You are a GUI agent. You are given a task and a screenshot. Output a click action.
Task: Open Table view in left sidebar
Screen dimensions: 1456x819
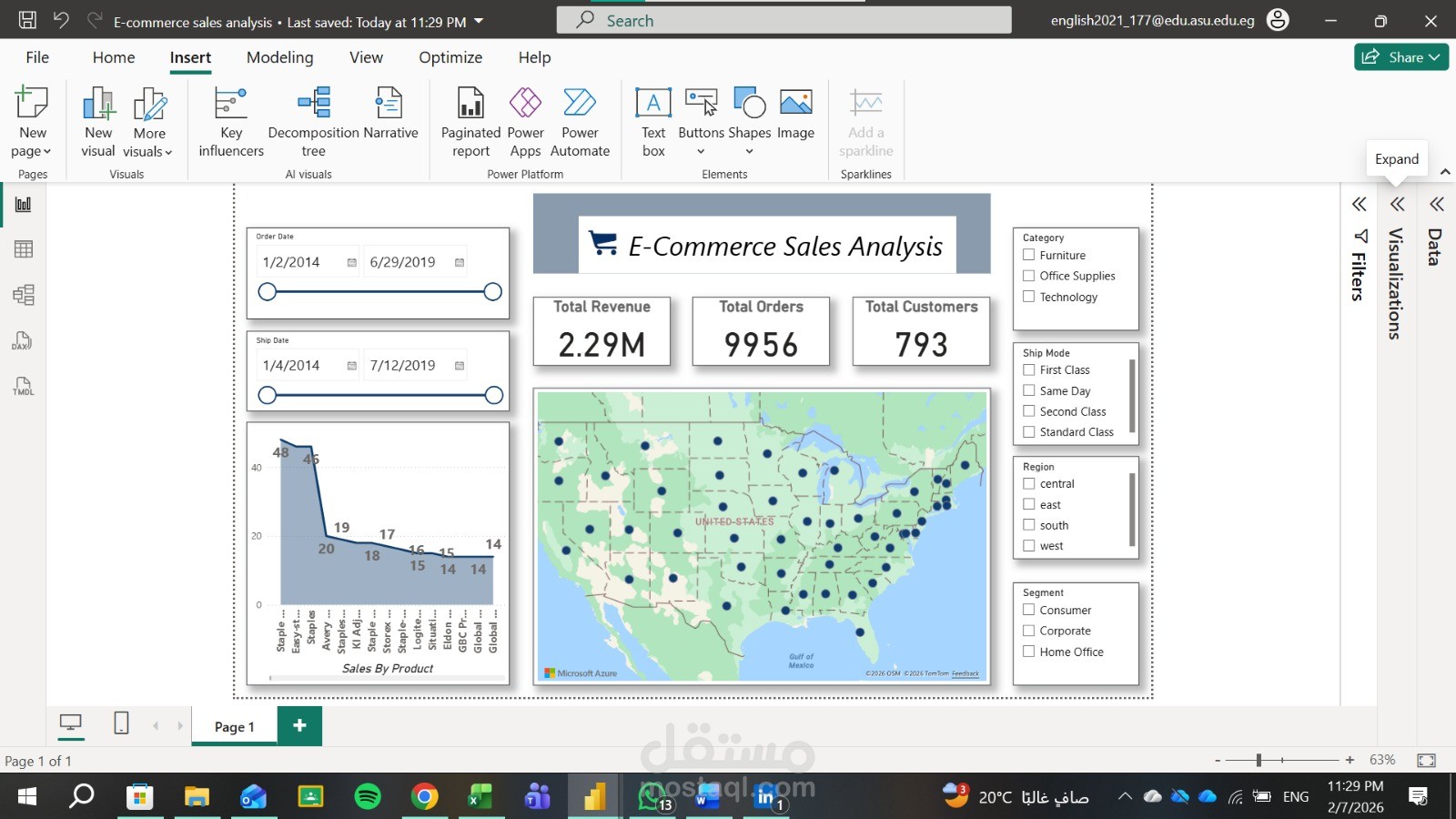24,249
